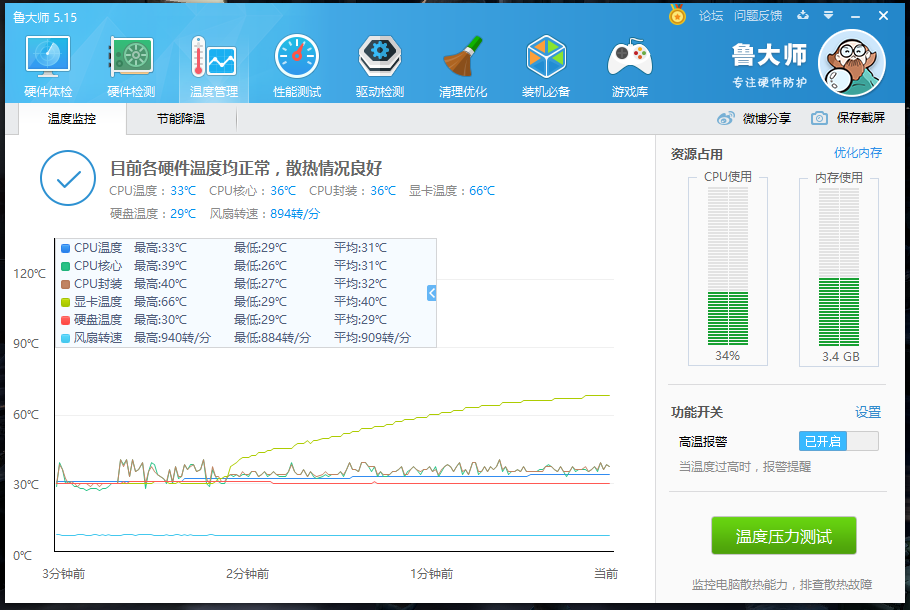Open 论坛 forum link
910x610 pixels.
pos(711,16)
